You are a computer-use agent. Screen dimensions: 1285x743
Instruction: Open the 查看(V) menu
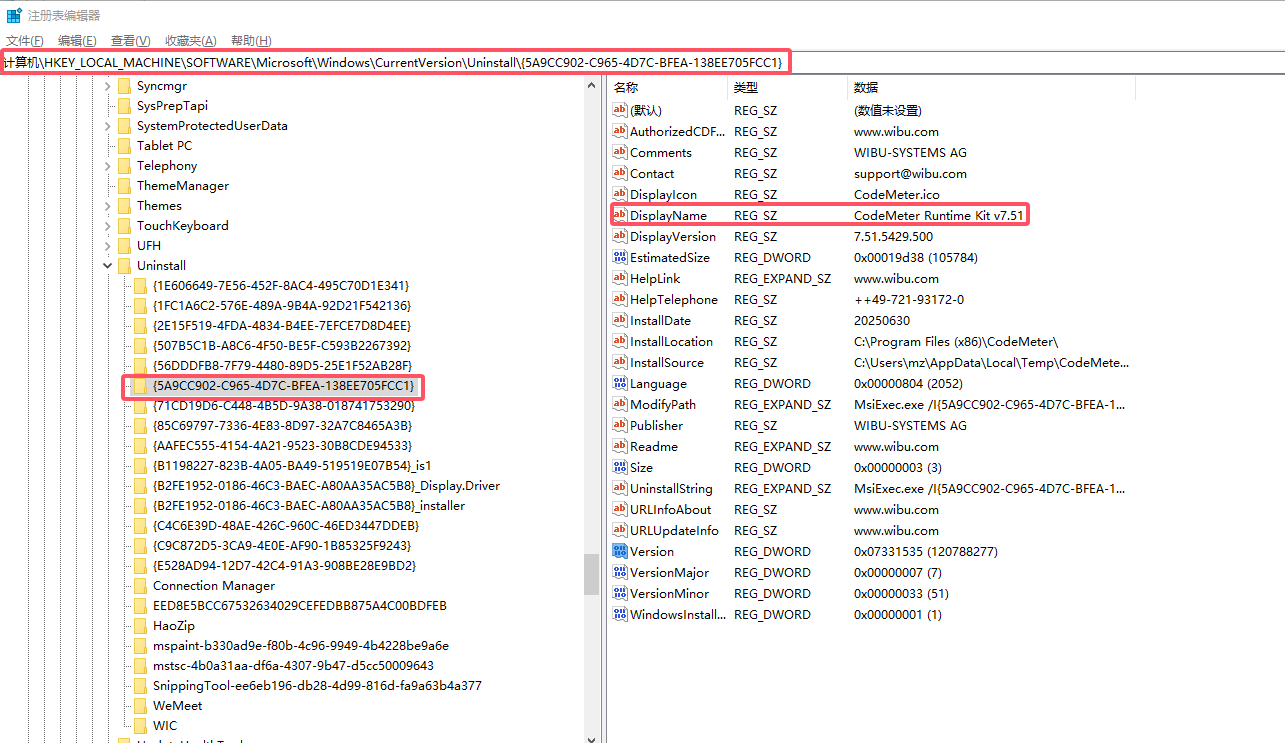130,40
